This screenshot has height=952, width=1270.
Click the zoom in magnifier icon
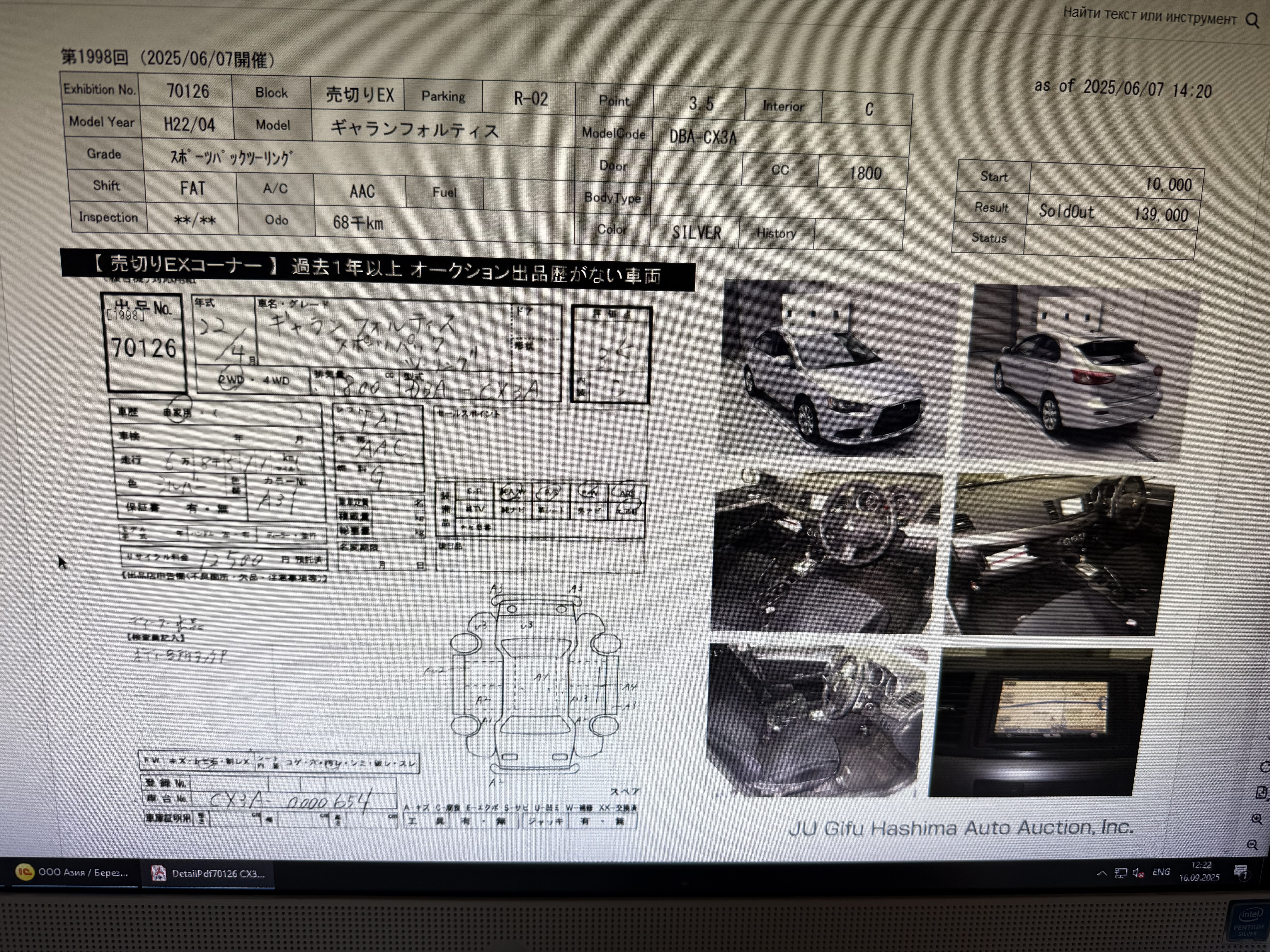[1256, 819]
